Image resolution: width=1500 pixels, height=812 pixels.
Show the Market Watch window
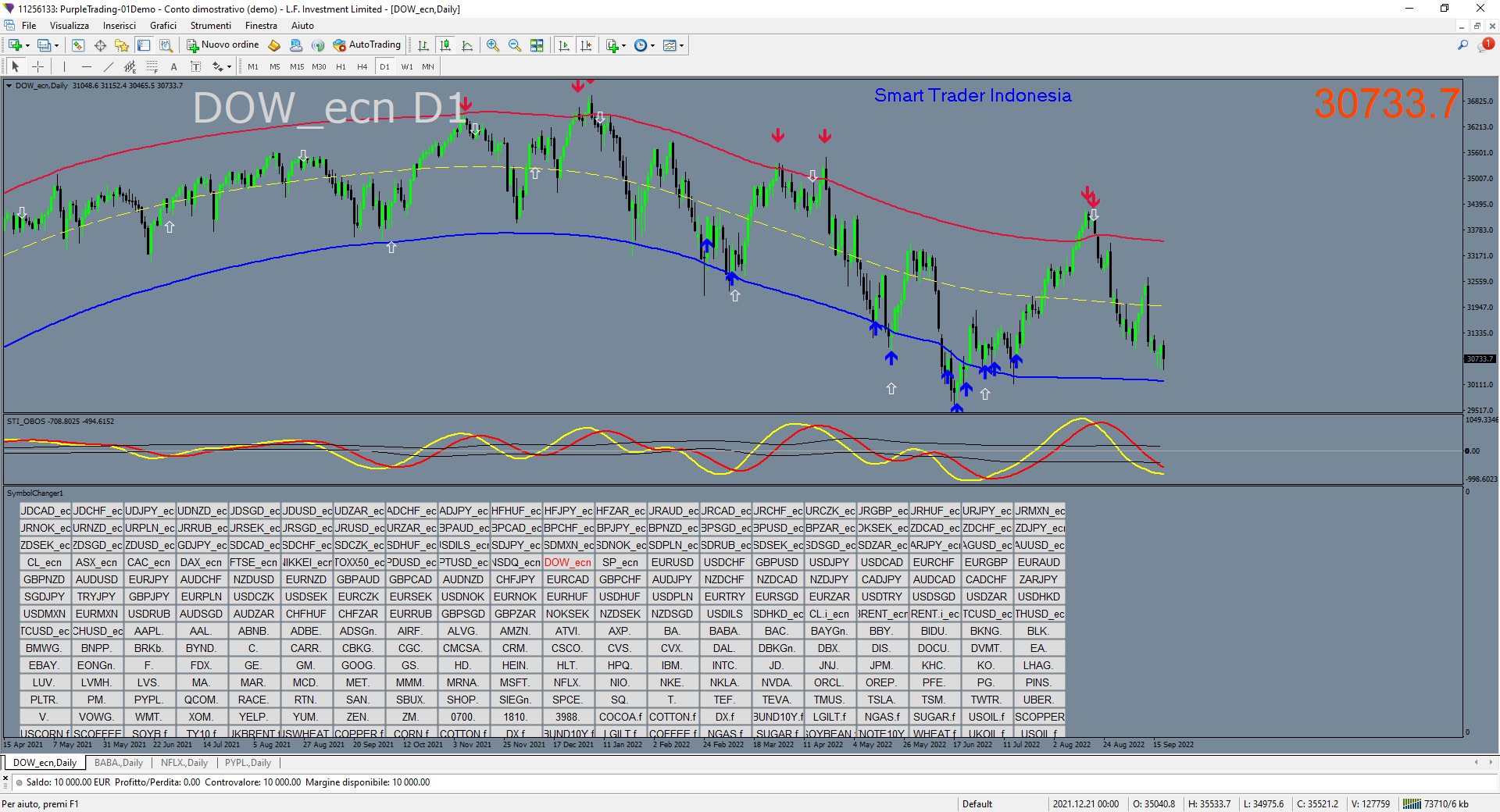pyautogui.click(x=78, y=45)
